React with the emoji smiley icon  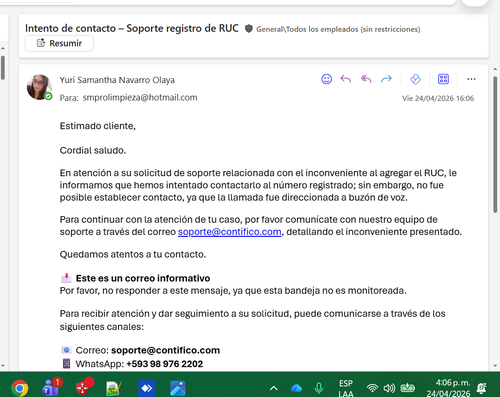pyautogui.click(x=326, y=79)
